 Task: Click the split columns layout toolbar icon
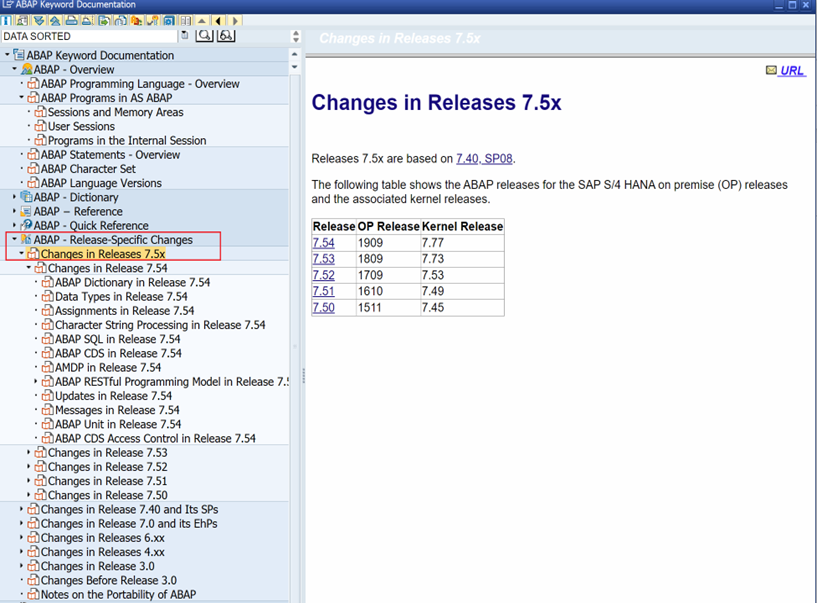(x=185, y=21)
